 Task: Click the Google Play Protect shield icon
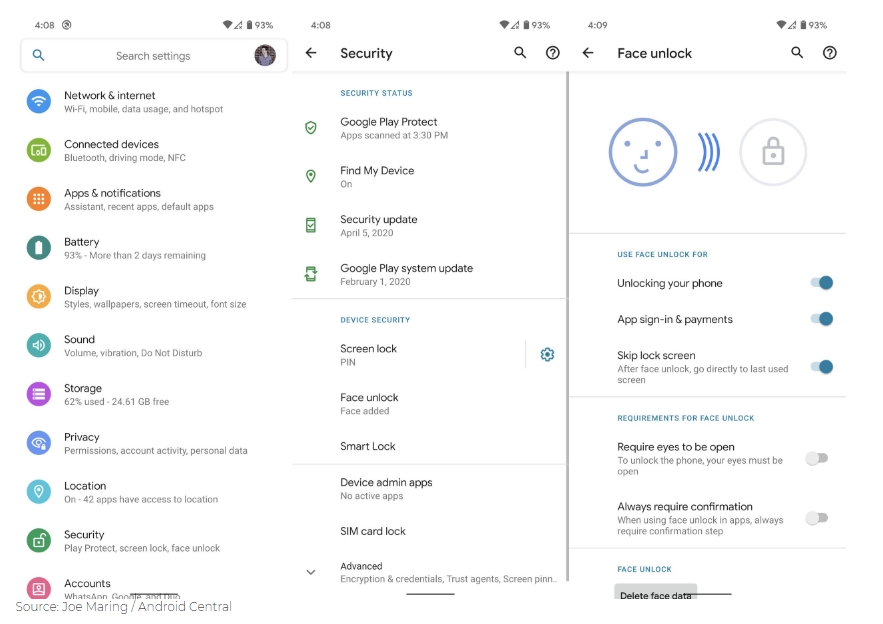[311, 128]
